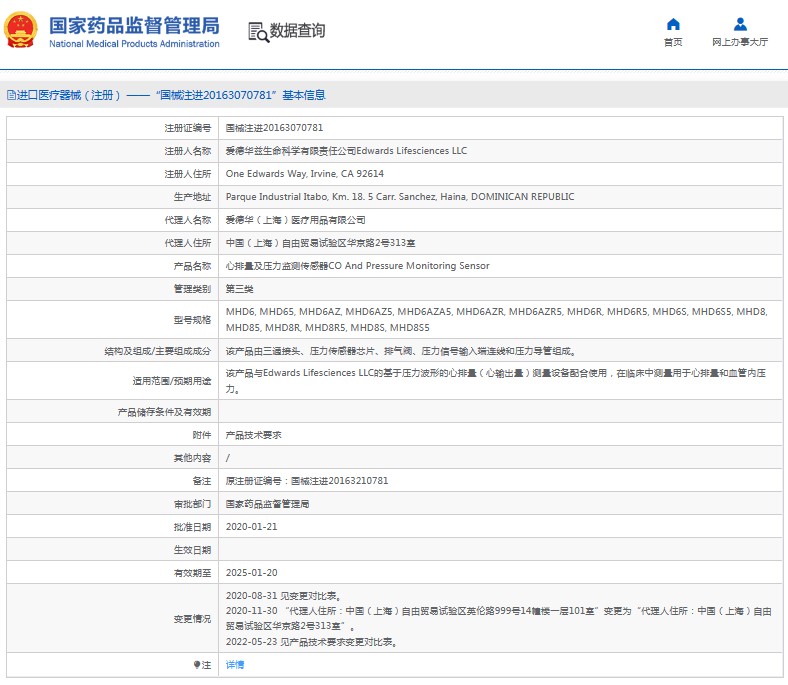Click the 变更情况 label
This screenshot has height=685, width=788.
click(x=192, y=619)
